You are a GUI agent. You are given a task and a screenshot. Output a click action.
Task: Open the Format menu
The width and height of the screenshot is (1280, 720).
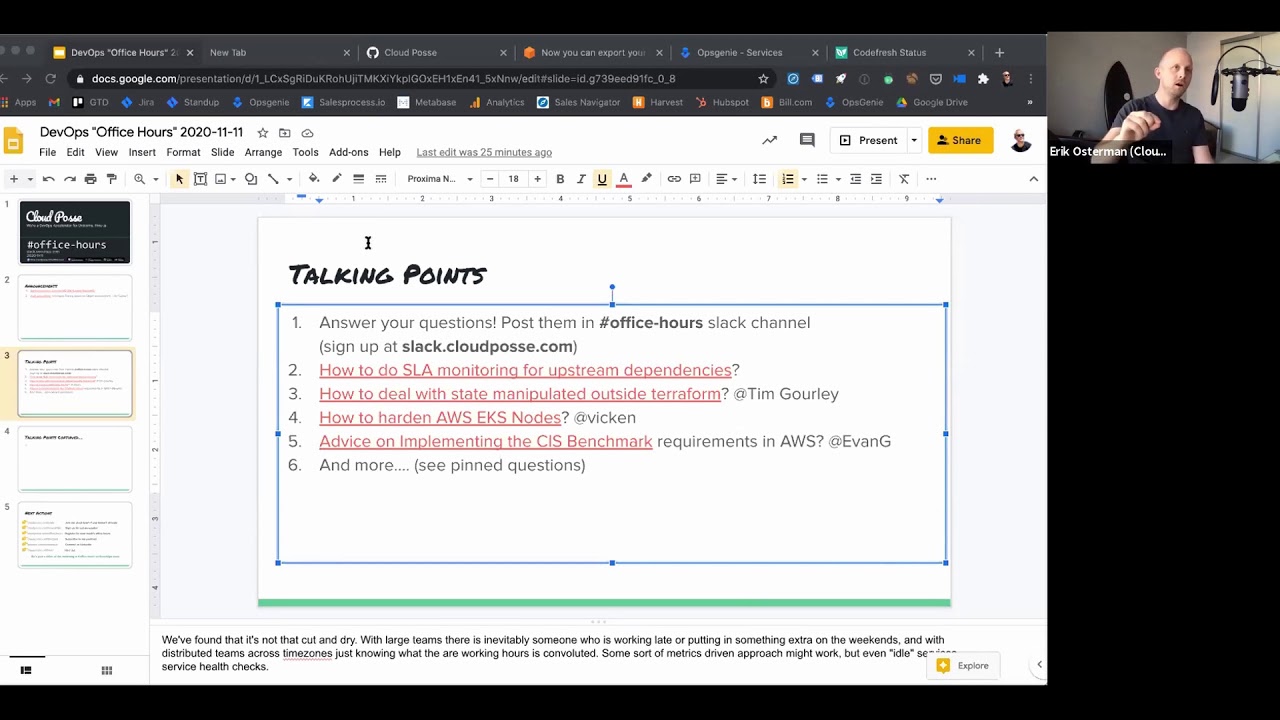[183, 152]
